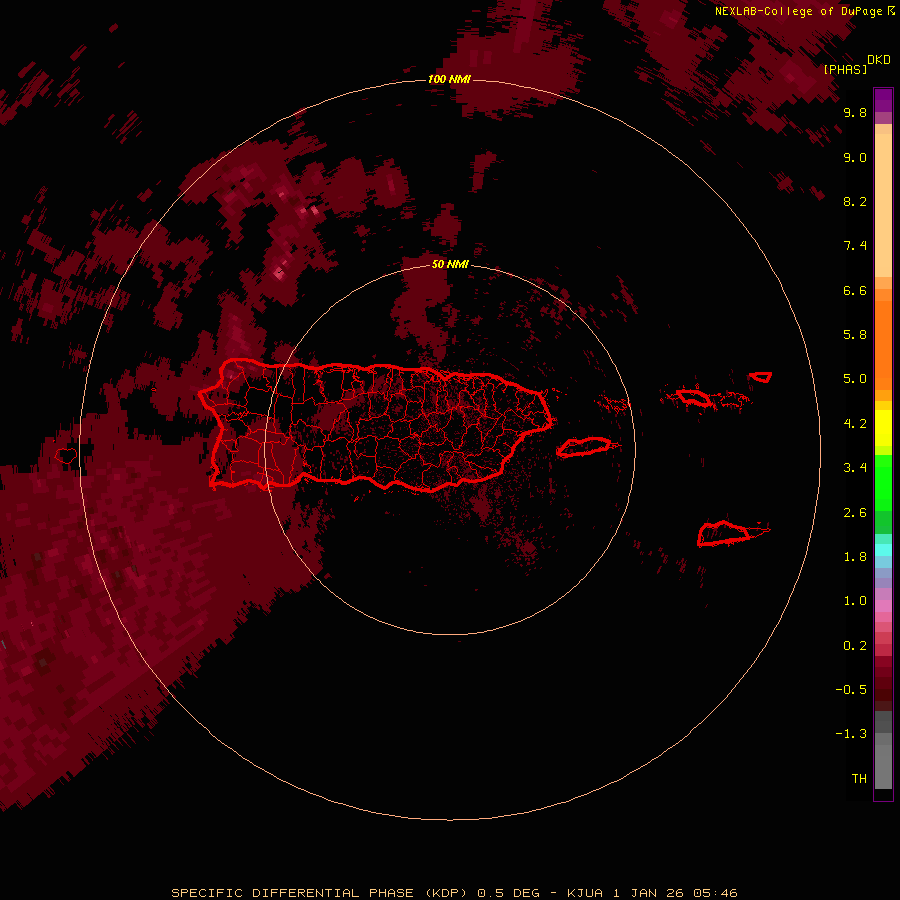Screen dimensions: 900x900
Task: Click the 6.6 scale value
Action: 855,290
